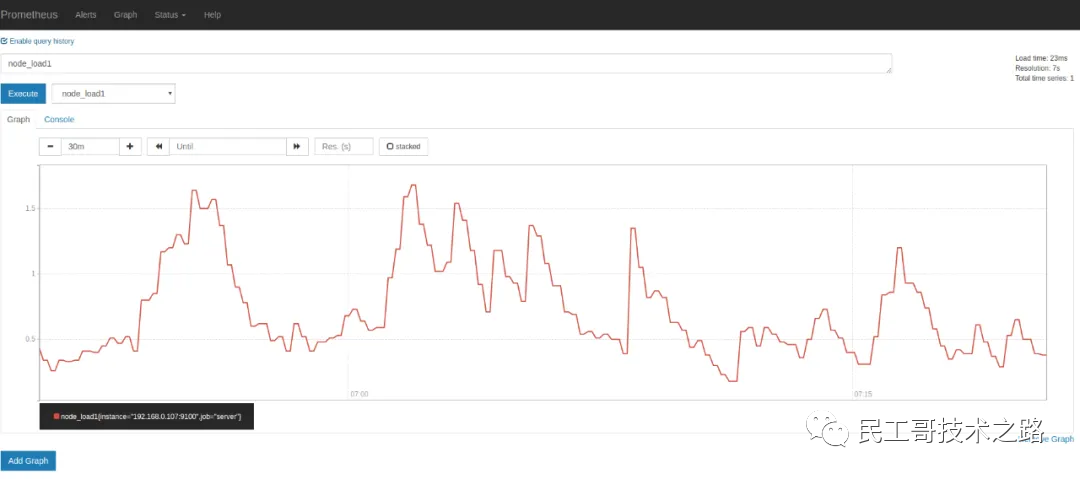The image size is (1080, 479).
Task: Click the plus button to increase range
Action: tap(130, 147)
